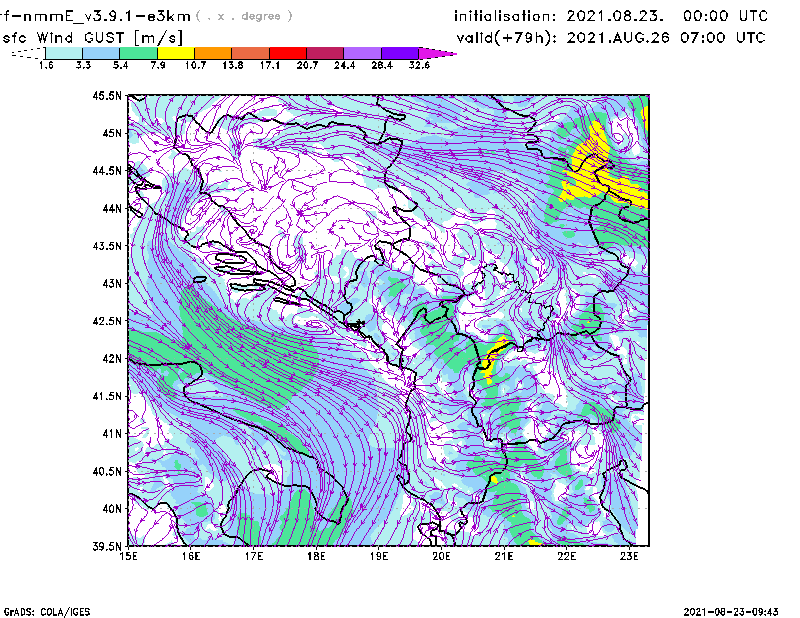The image size is (800, 618).
Task: Click the '40N' latitude label
Action: pyautogui.click(x=112, y=509)
